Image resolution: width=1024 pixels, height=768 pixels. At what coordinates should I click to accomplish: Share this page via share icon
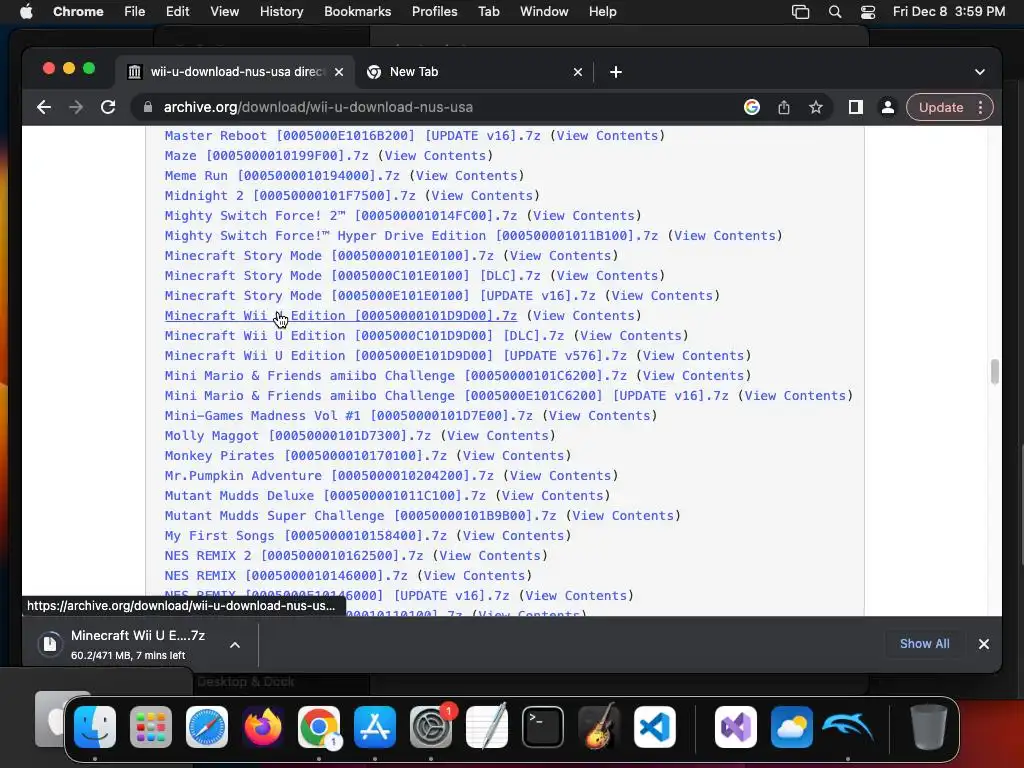pyautogui.click(x=784, y=107)
